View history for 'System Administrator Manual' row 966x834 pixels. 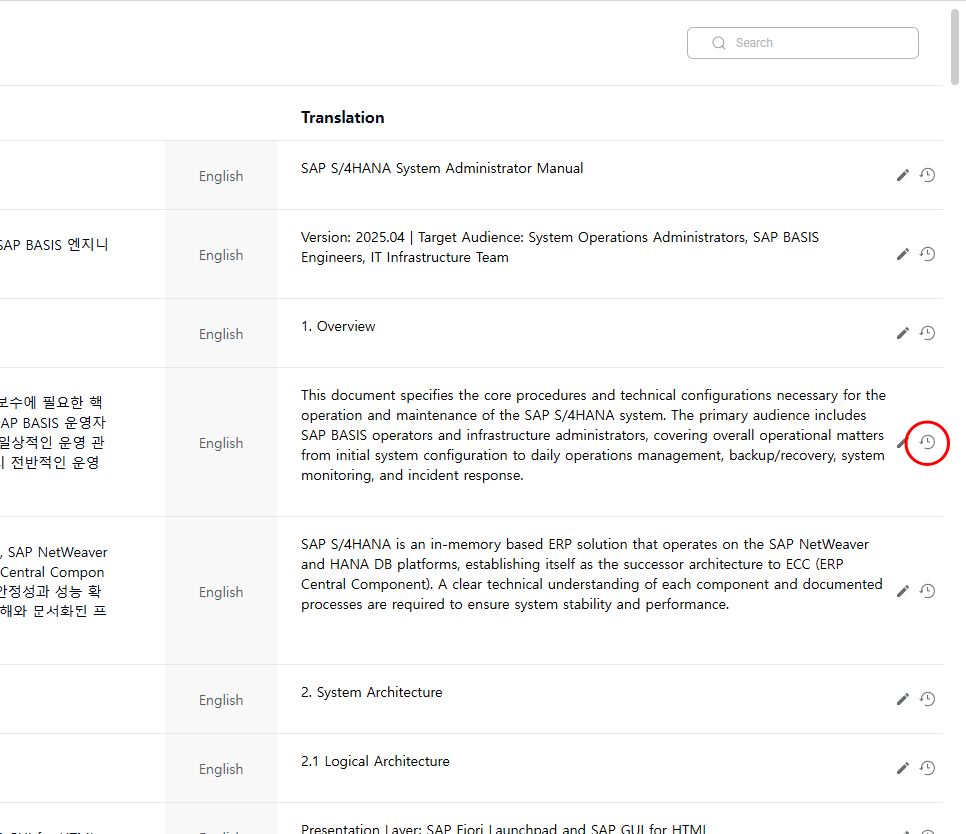pyautogui.click(x=927, y=175)
